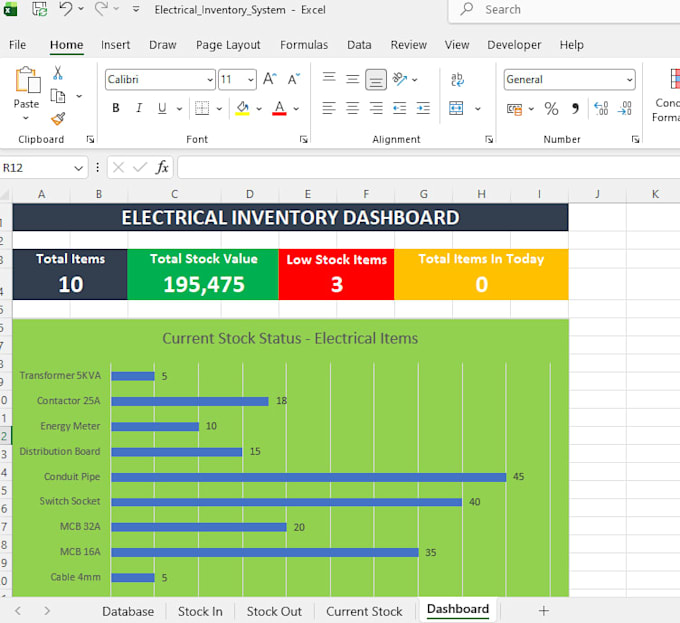
Task: Switch to the Insert ribbon tab
Action: (115, 45)
